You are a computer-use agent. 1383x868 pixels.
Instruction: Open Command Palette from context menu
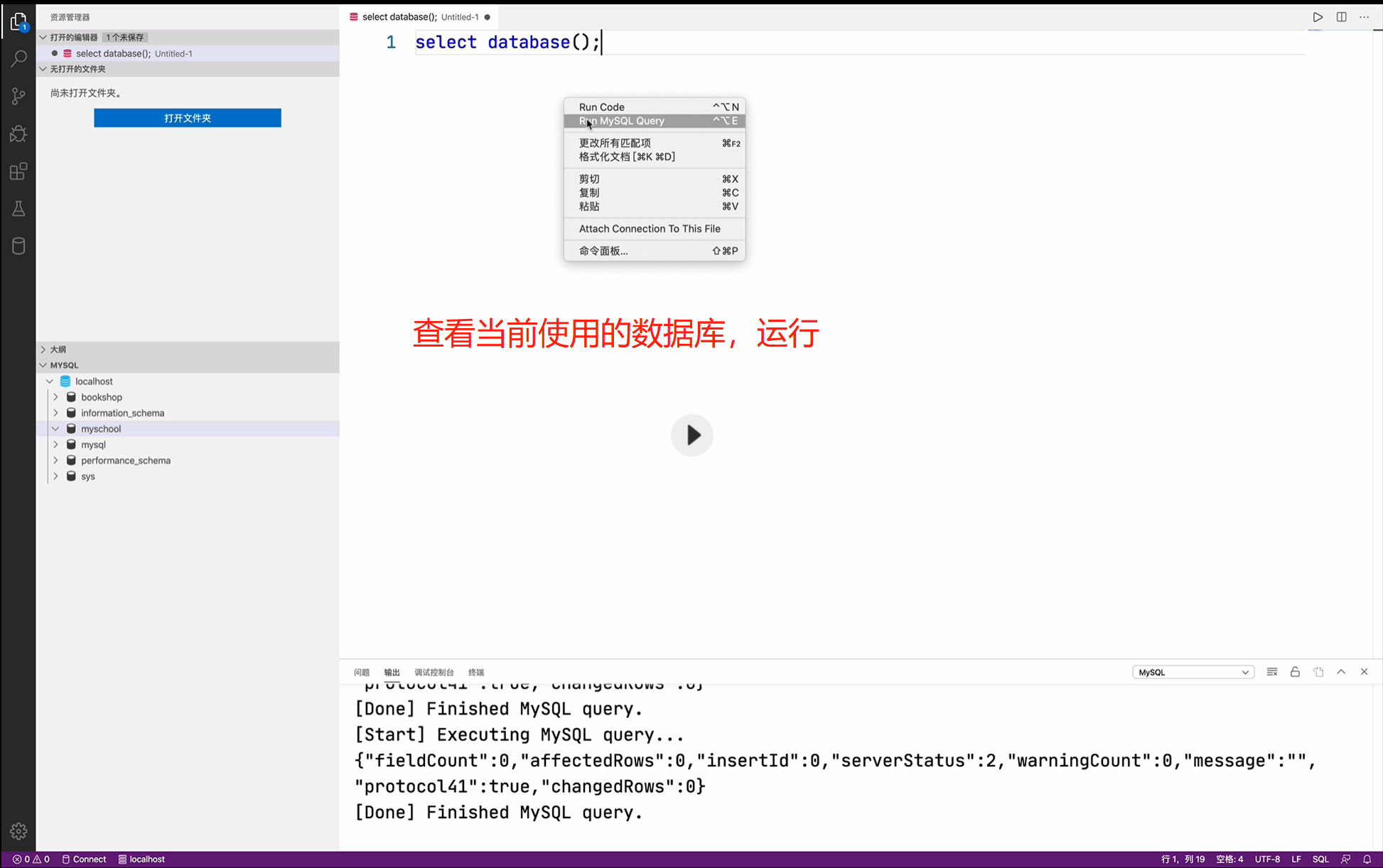pos(655,251)
